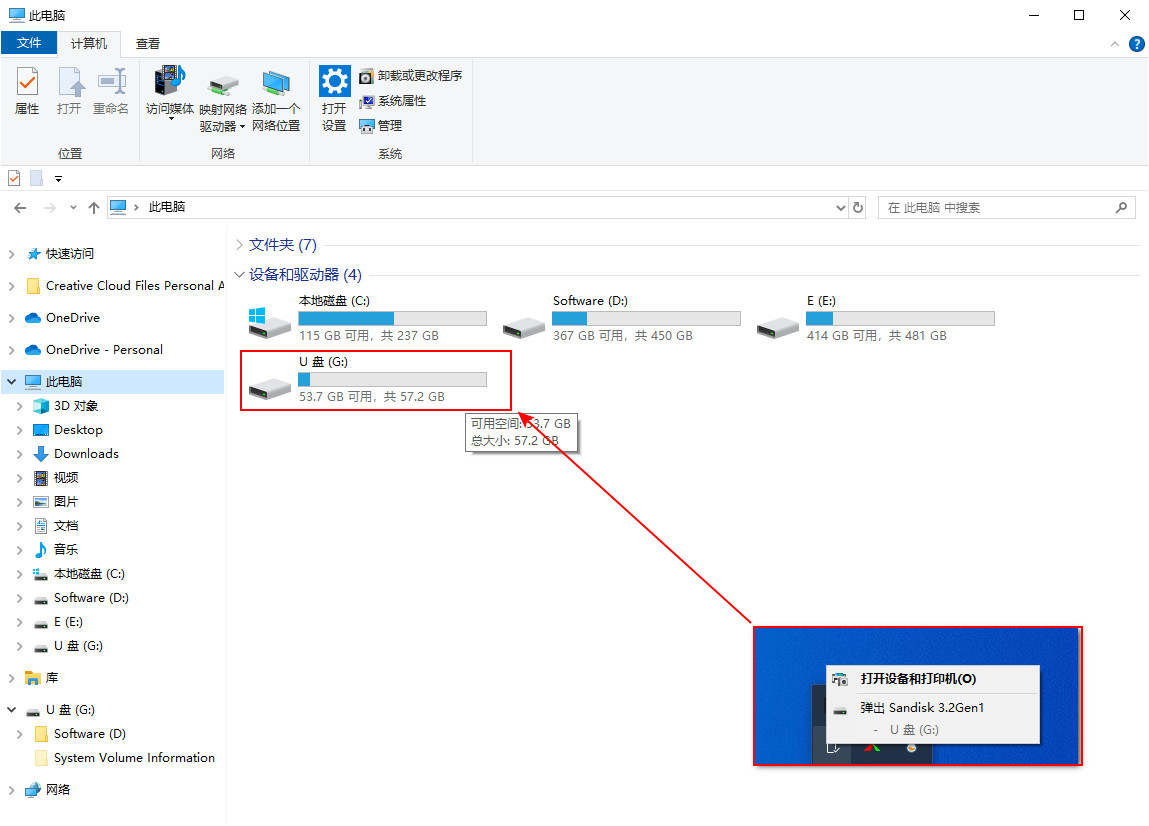
Task: Open the help question mark icon
Action: [1136, 44]
